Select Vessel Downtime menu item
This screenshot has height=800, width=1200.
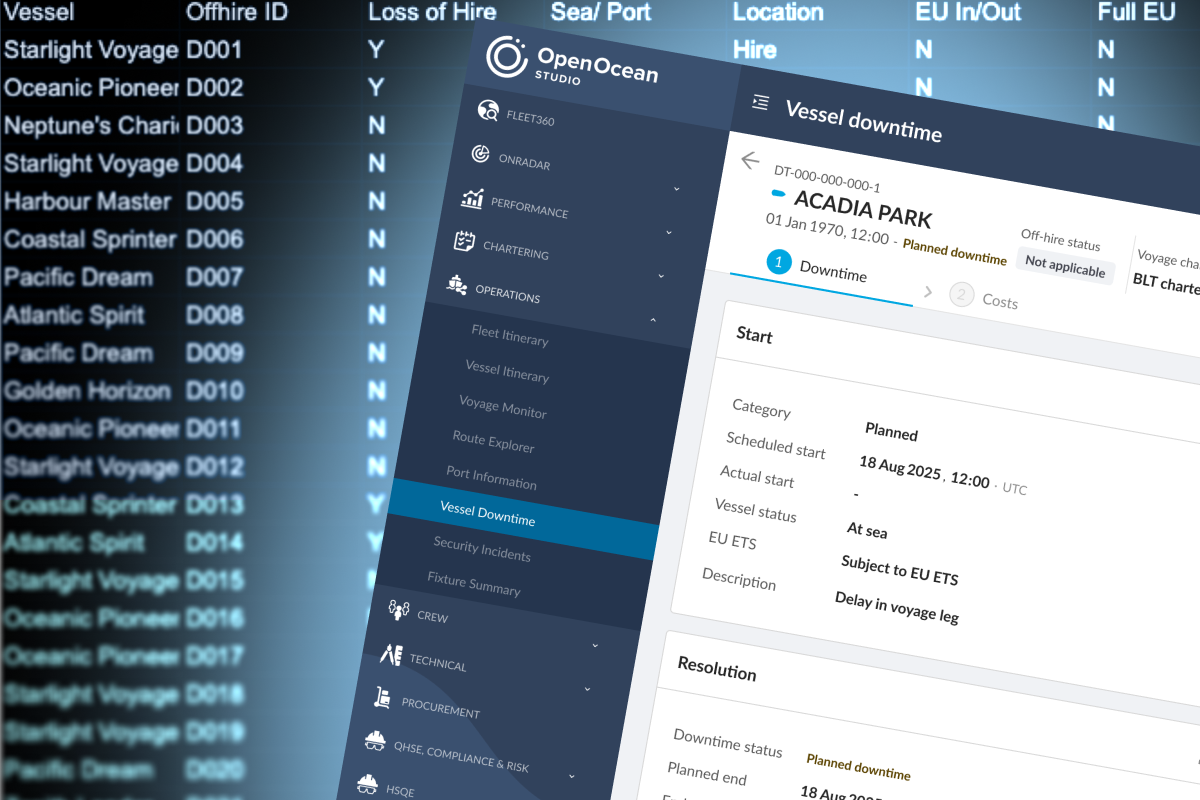click(x=487, y=514)
